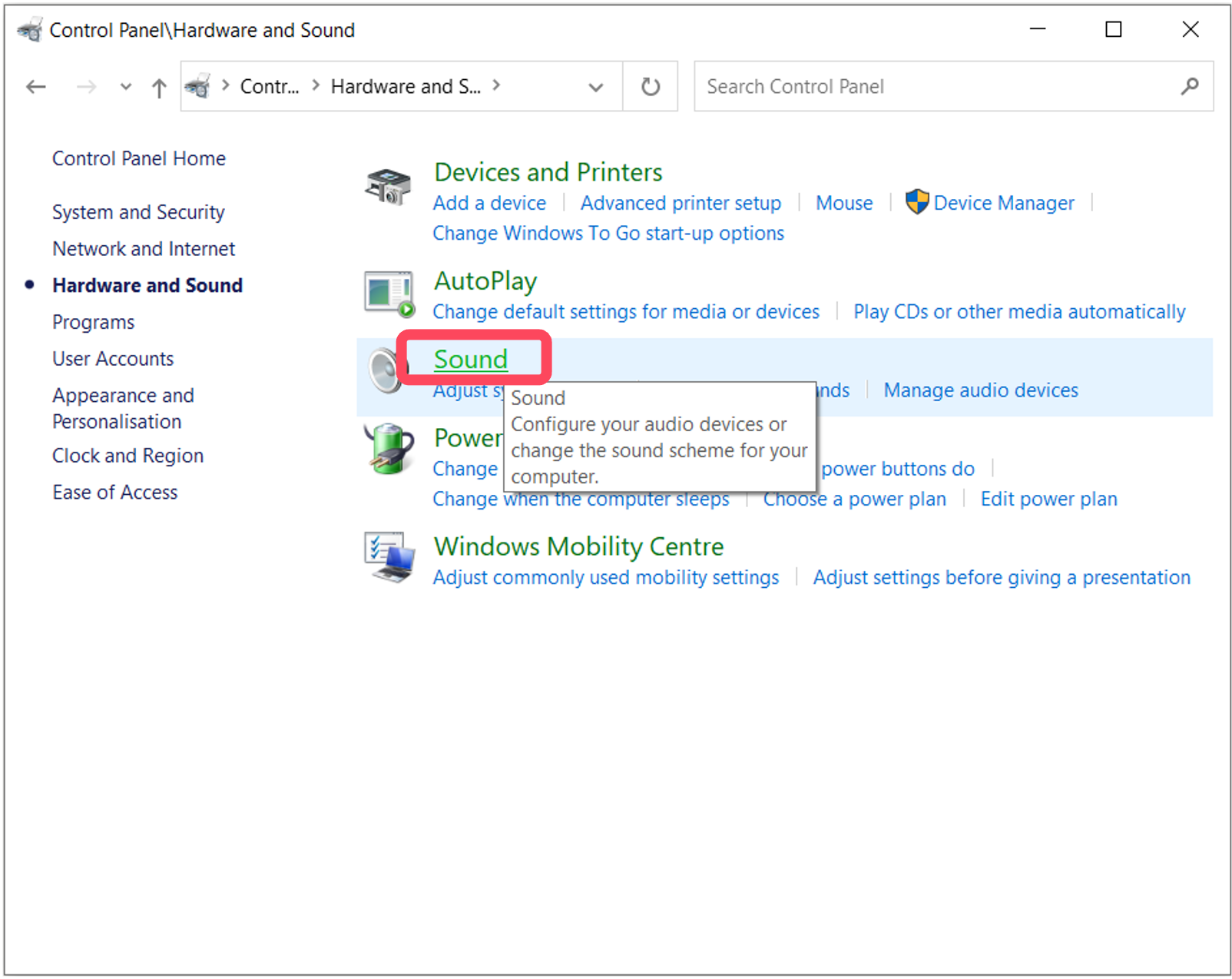Select the Hardware and S... breadcrumb segment
Screen dimensions: 1232x979
406,87
